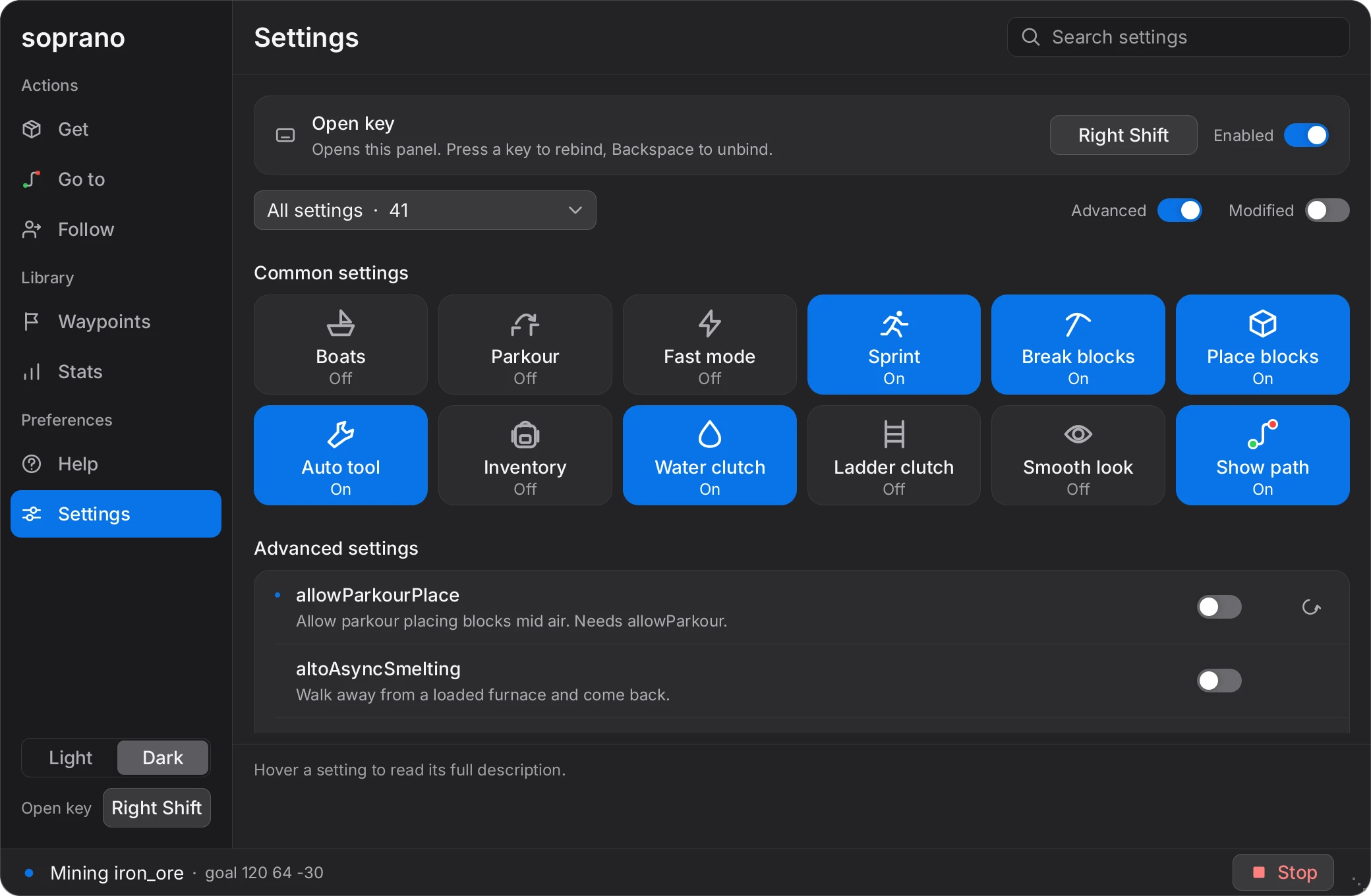Enable the Inventory tile
The height and width of the screenshot is (896, 1371).
pyautogui.click(x=525, y=455)
